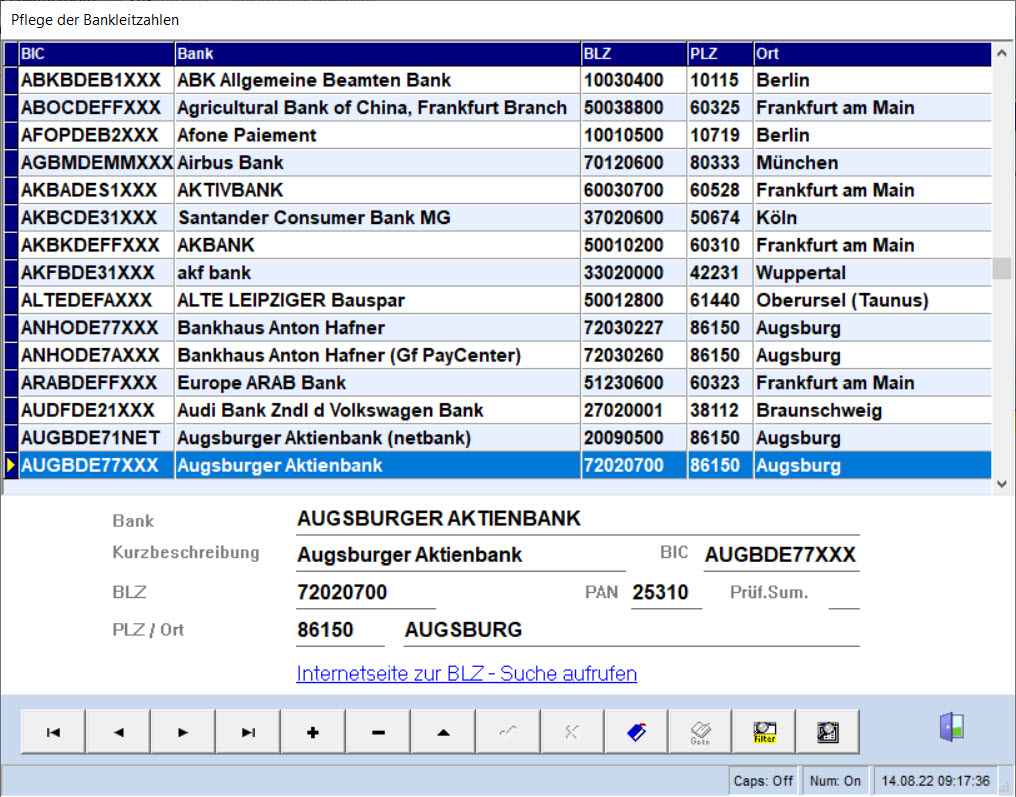
Task: Jump to the last record in navigator
Action: (248, 732)
